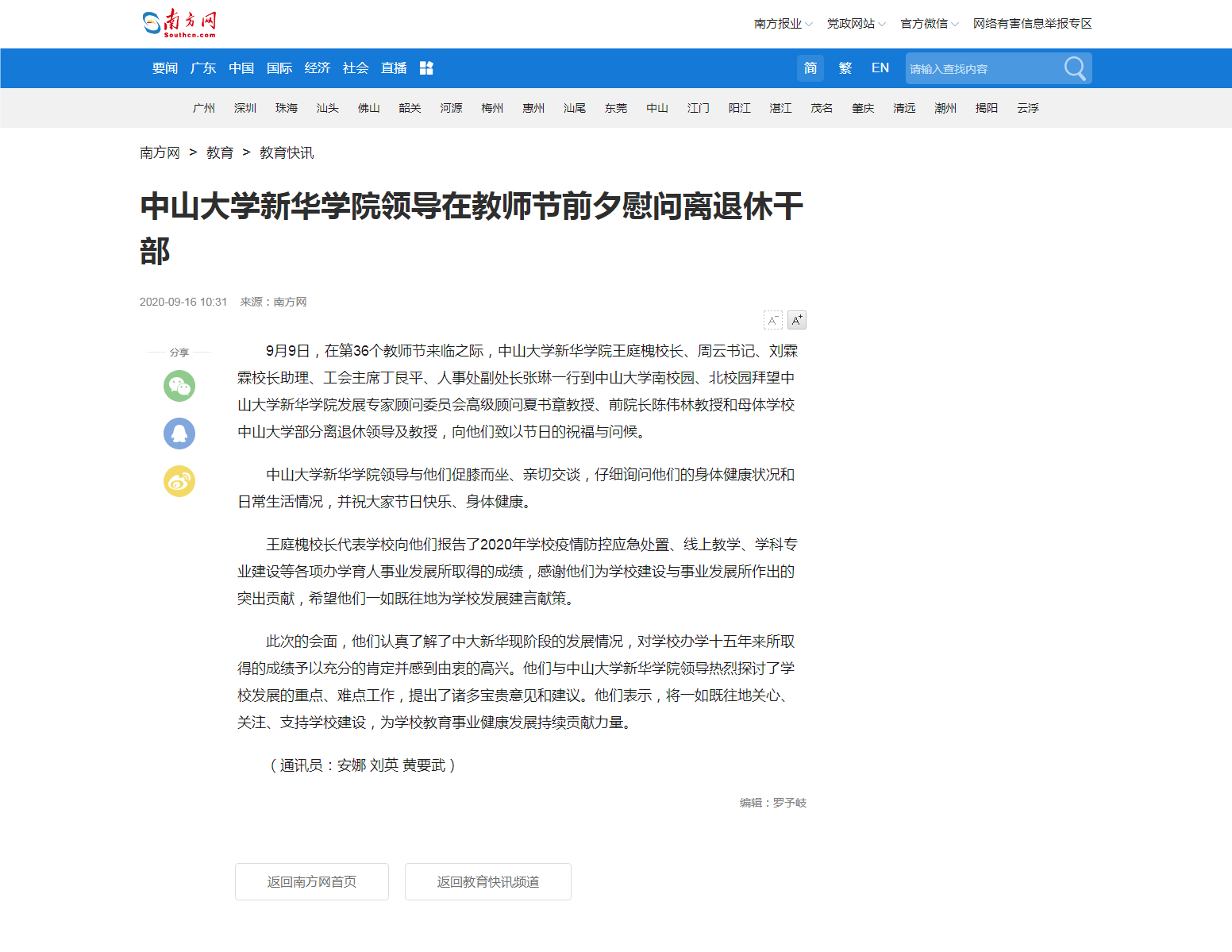
Task: Increase font size with A+ icon
Action: coord(797,320)
